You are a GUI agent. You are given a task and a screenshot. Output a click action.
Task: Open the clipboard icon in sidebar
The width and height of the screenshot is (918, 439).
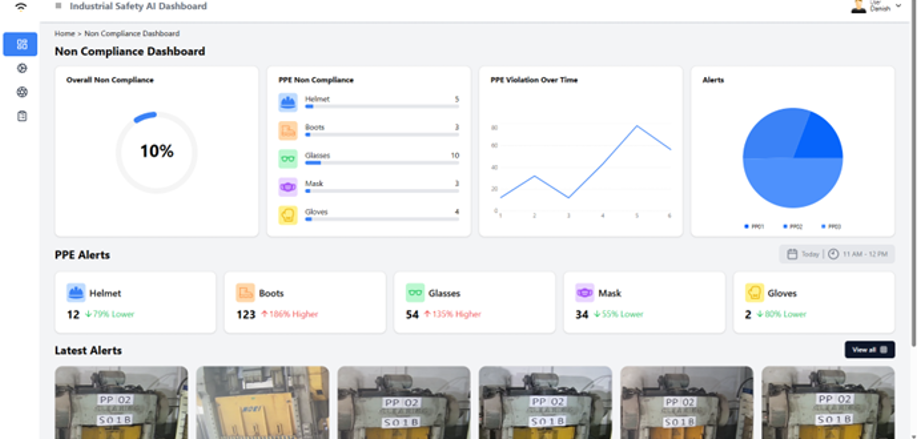click(x=21, y=116)
